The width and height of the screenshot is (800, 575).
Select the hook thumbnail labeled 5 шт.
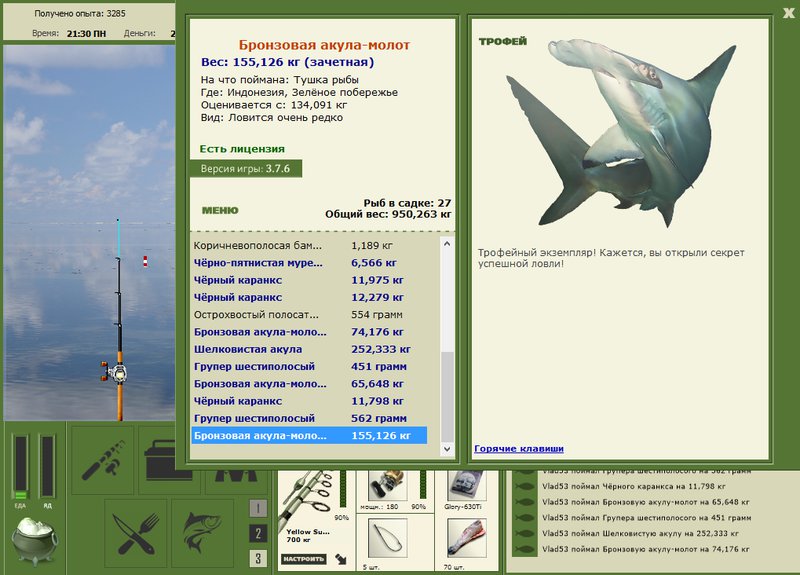(387, 538)
